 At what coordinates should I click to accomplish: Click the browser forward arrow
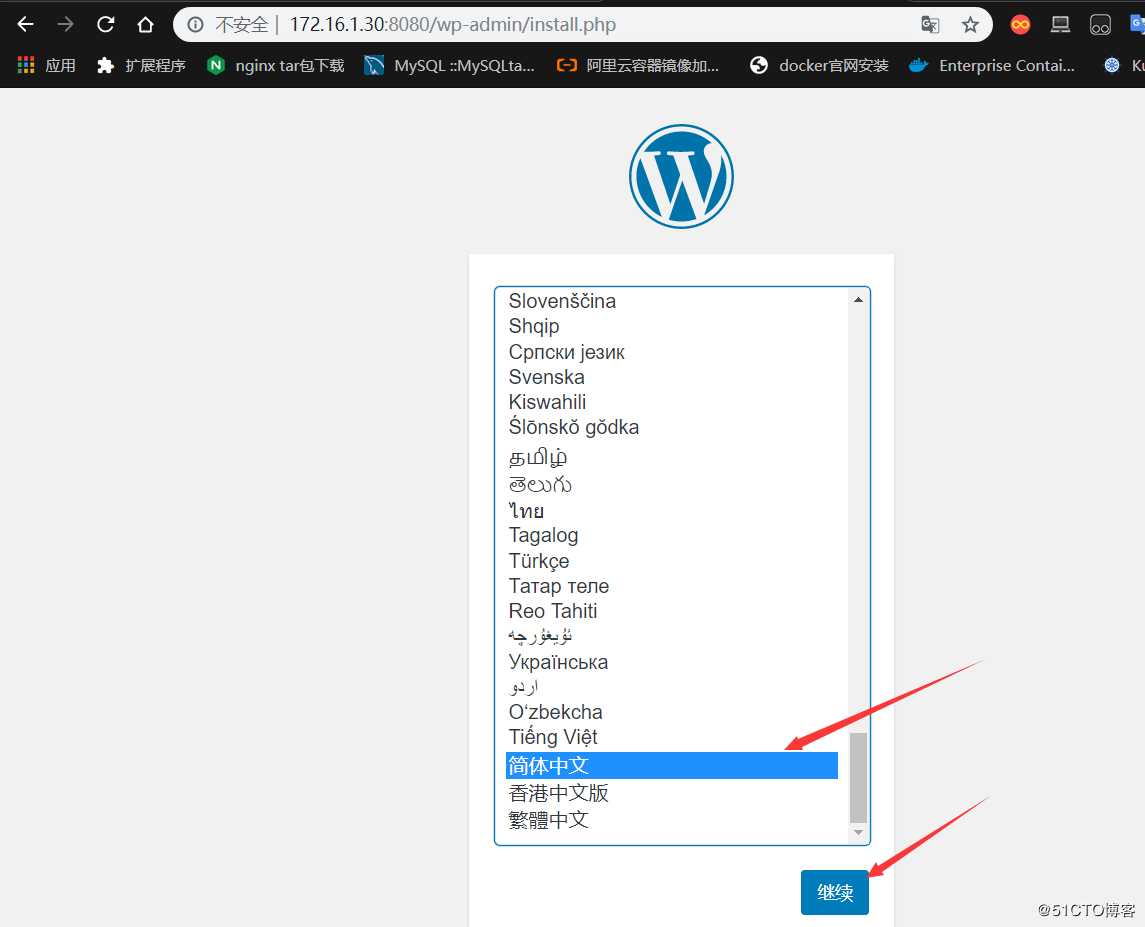[66, 25]
